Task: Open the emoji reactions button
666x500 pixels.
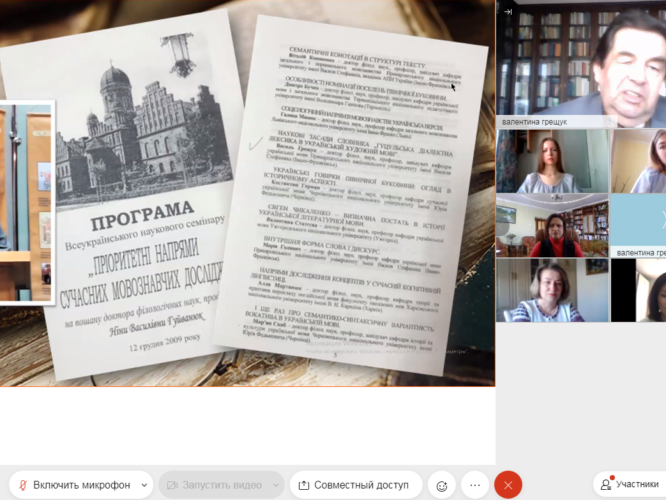Action: click(x=440, y=485)
